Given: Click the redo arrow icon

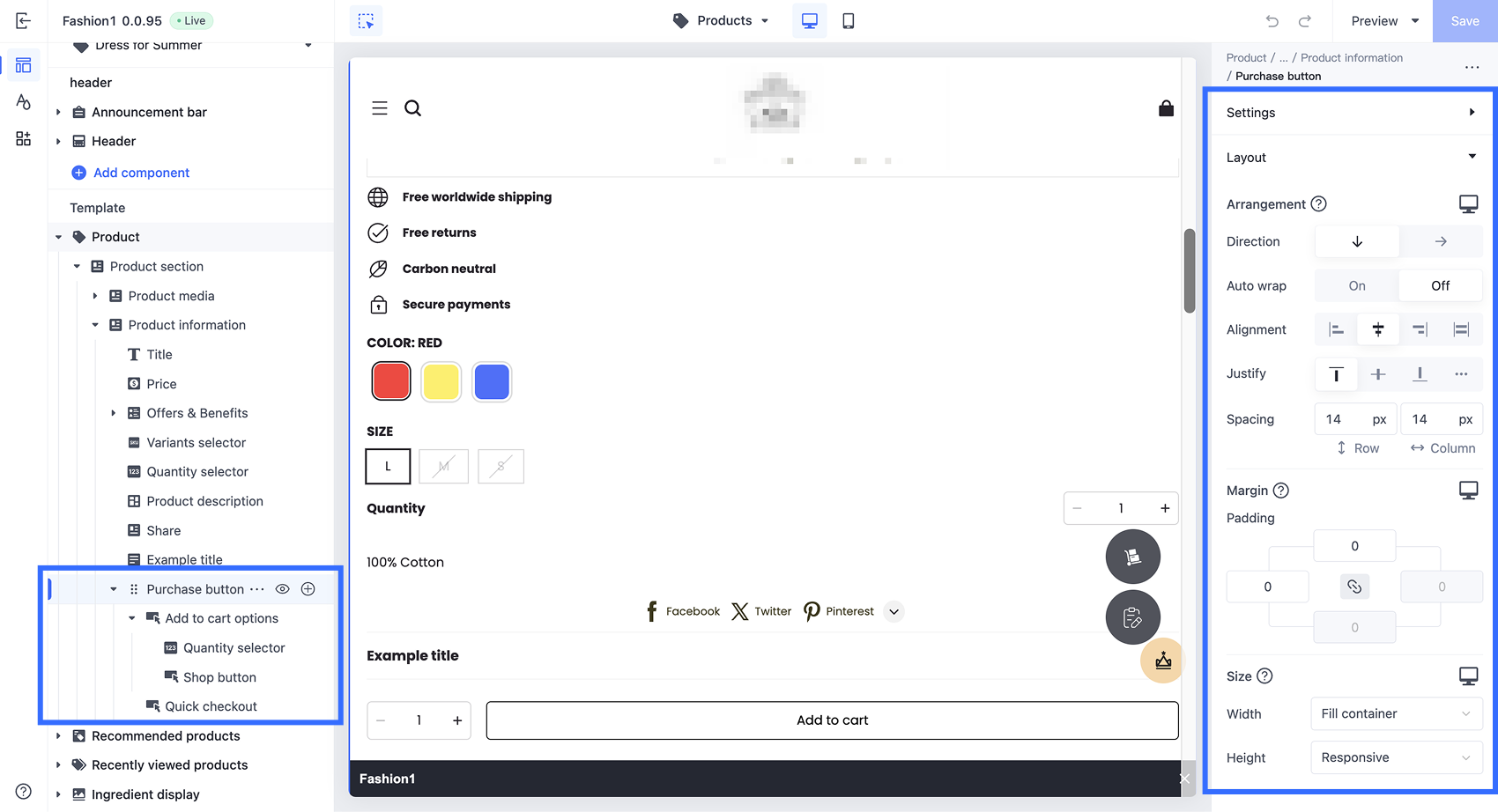Looking at the screenshot, I should pyautogui.click(x=1305, y=21).
